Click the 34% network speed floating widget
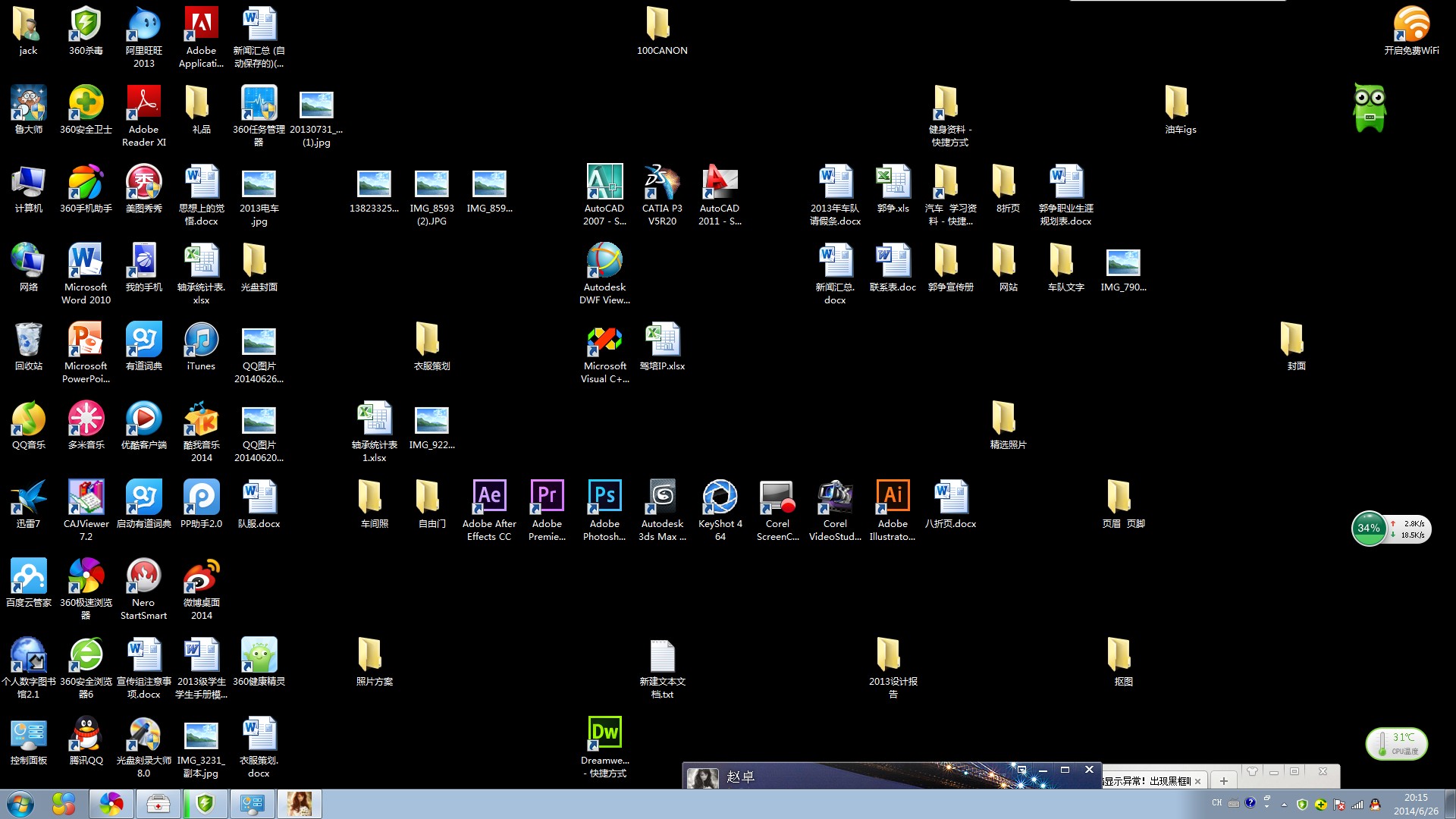The image size is (1456, 819). (x=1391, y=529)
